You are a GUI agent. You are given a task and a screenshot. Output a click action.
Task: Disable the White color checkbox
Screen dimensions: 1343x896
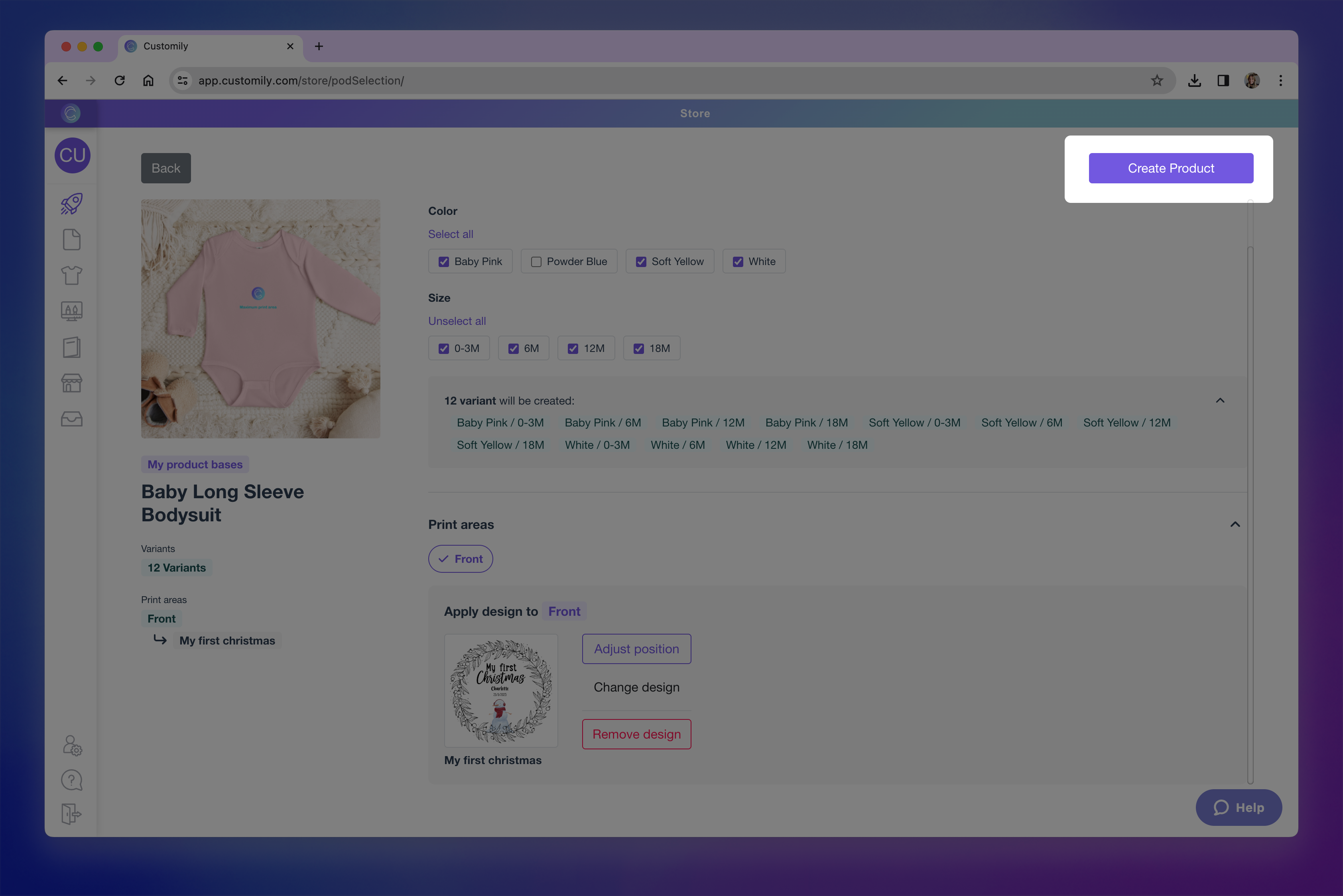coord(738,261)
